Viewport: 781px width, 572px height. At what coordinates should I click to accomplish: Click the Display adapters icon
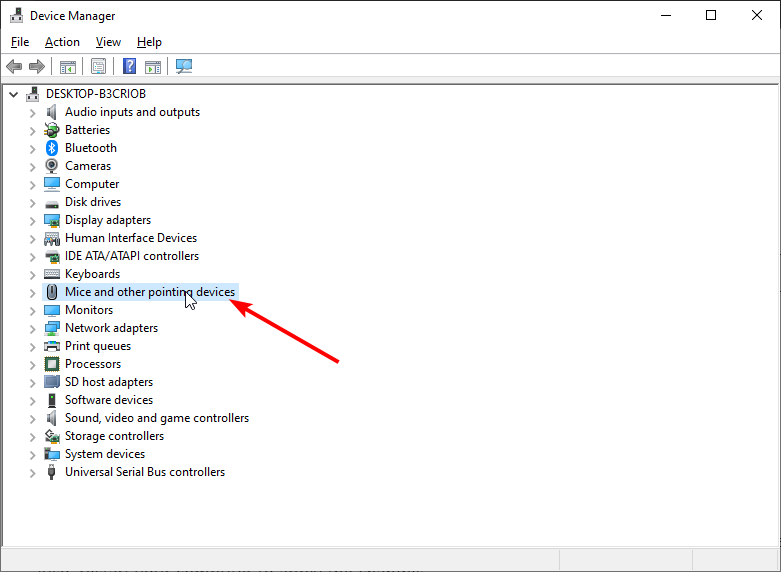tap(52, 220)
